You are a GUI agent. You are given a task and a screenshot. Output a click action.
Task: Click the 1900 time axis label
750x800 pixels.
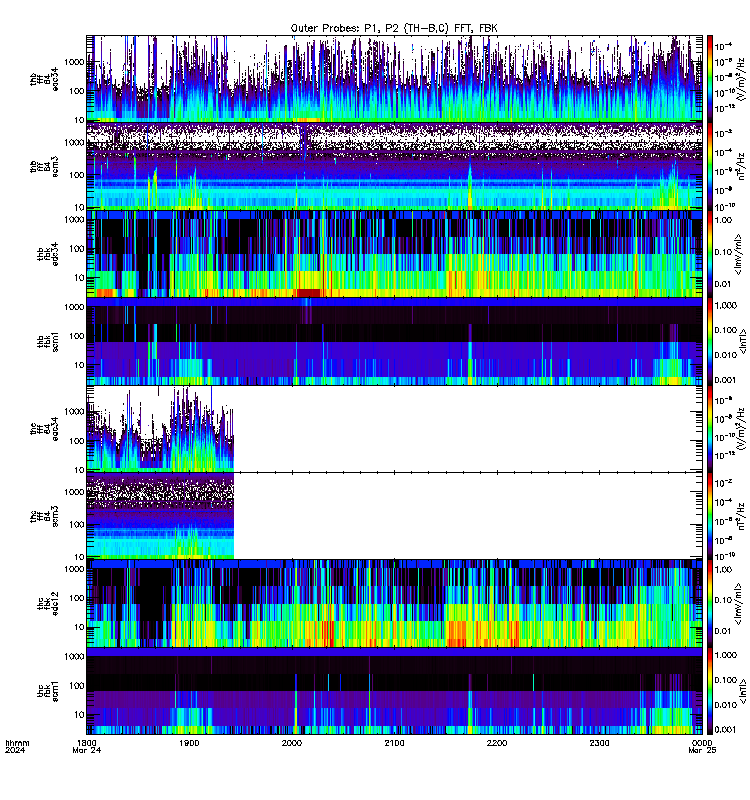(x=189, y=743)
